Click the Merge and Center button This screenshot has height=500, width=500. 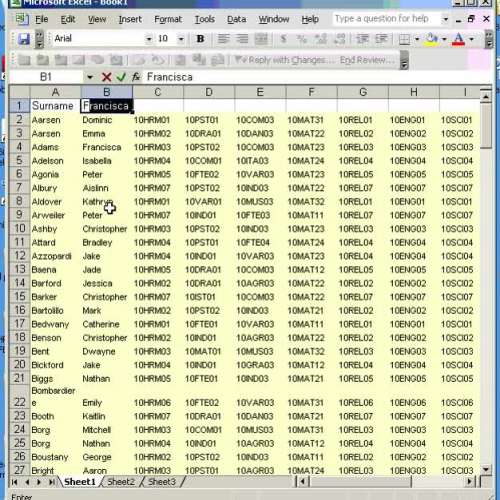(x=261, y=39)
